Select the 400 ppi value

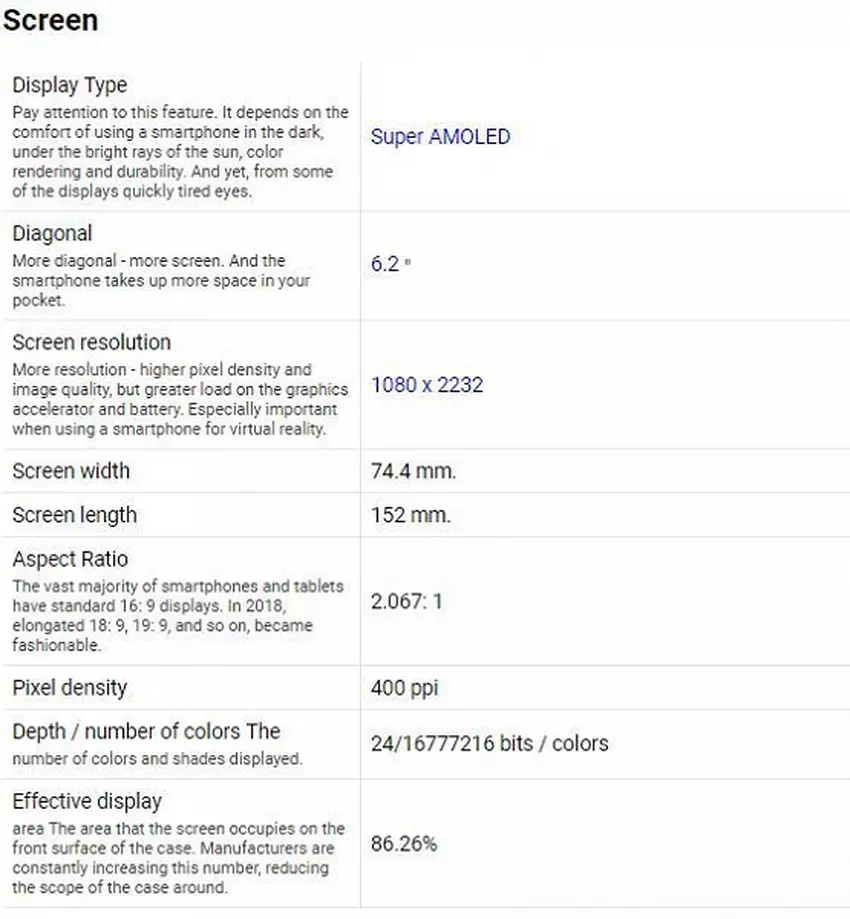click(x=404, y=688)
